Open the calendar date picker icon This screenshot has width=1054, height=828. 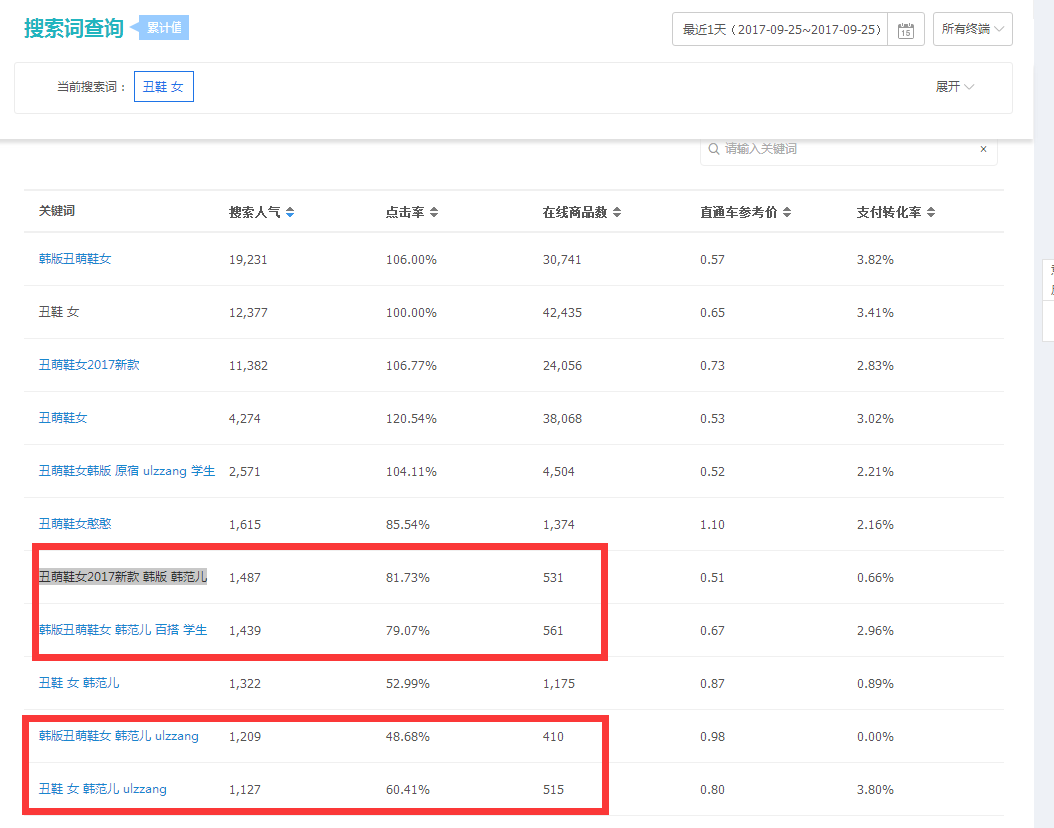[905, 30]
